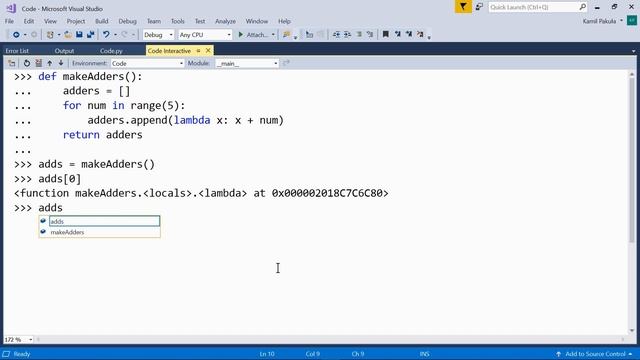This screenshot has width=640, height=360.
Task: Click the Undo arrow icon
Action: 106,35
